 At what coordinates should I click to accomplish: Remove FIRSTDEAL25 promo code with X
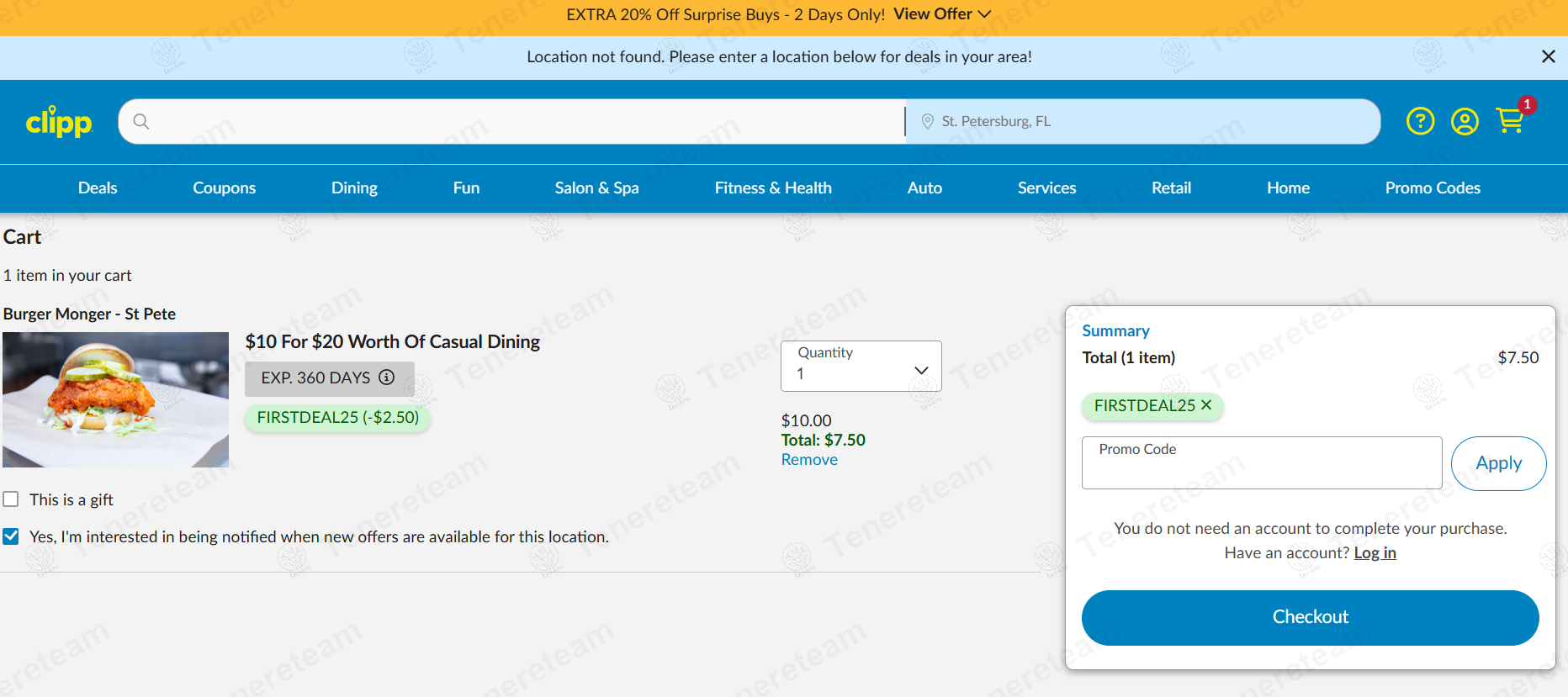pos(1206,405)
